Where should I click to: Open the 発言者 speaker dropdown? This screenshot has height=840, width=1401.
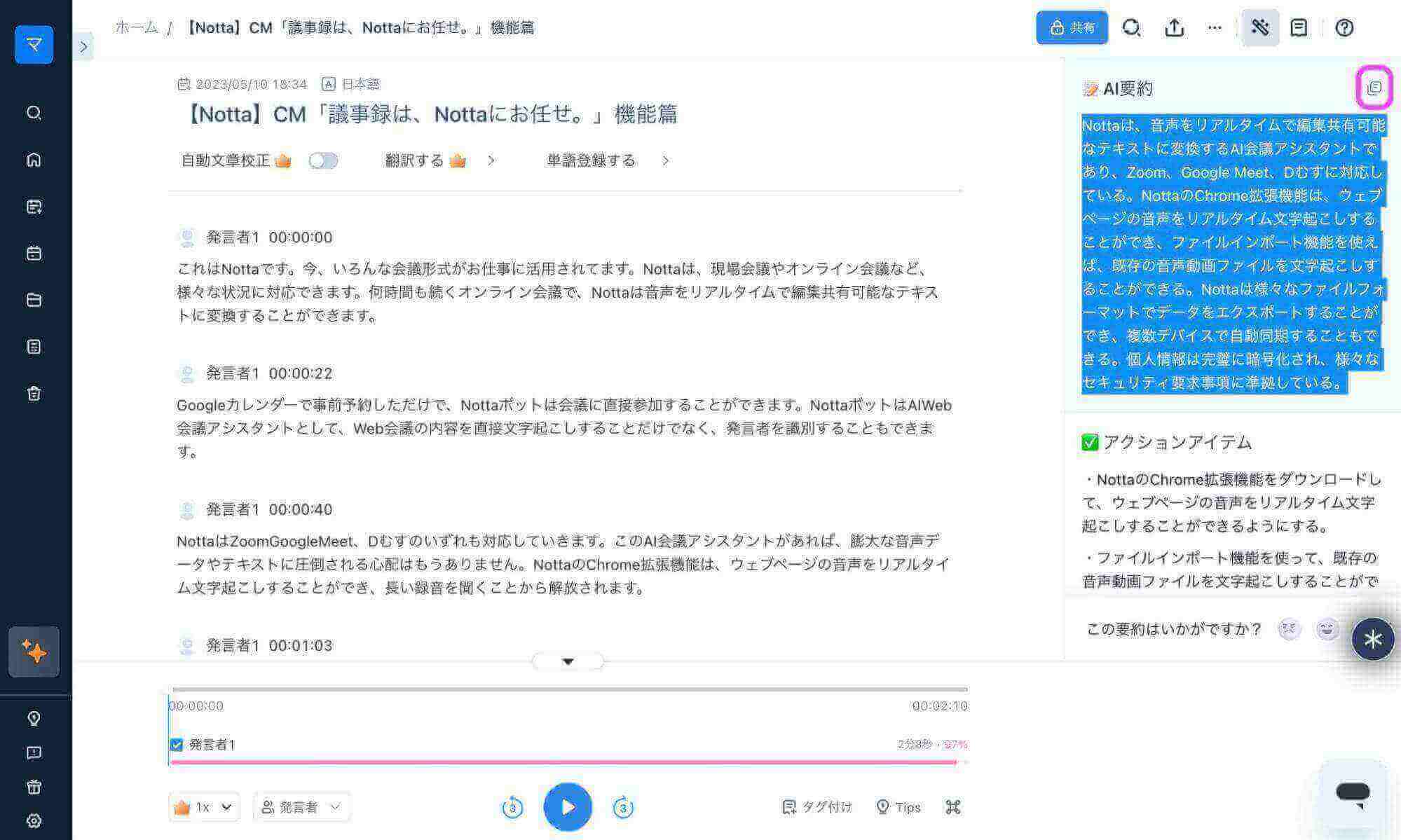[x=301, y=807]
